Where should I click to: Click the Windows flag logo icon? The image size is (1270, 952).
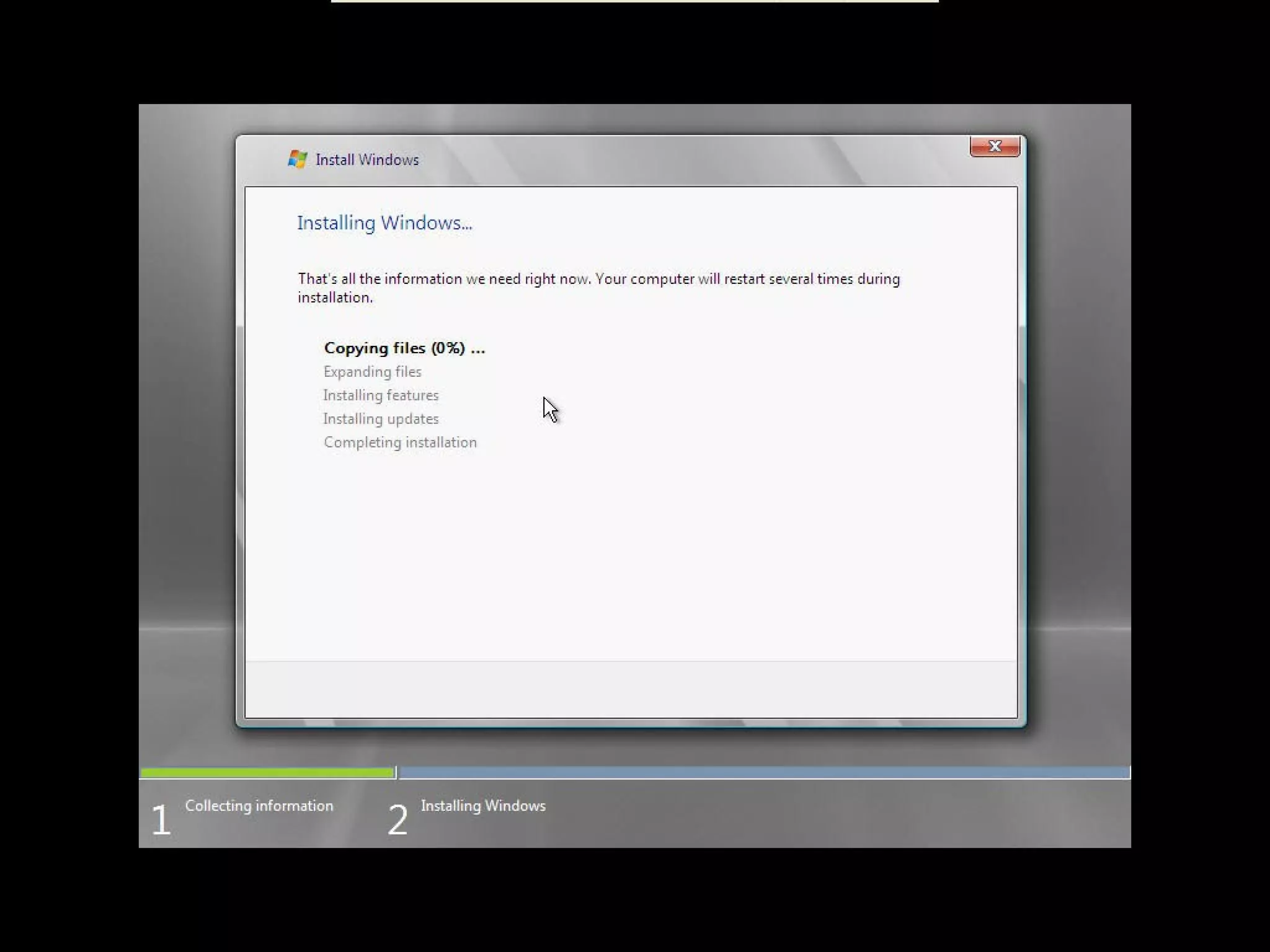tap(298, 159)
